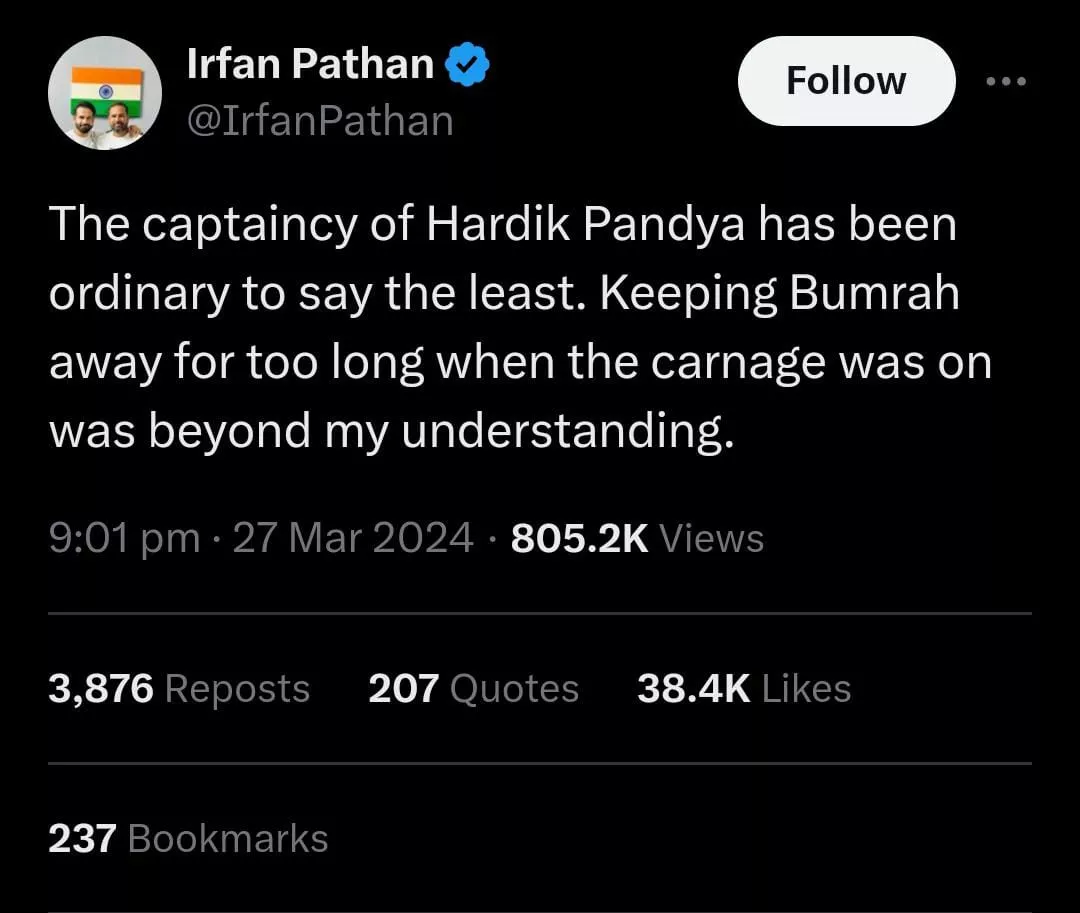The width and height of the screenshot is (1080, 913).
Task: Click the word "carnage" in the tweet
Action: tap(739, 362)
